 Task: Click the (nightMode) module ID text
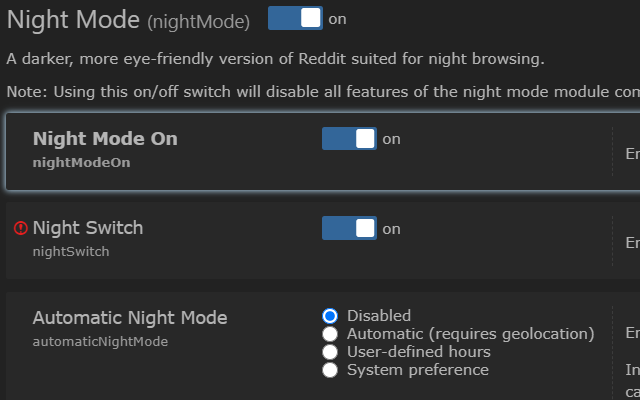(x=199, y=21)
